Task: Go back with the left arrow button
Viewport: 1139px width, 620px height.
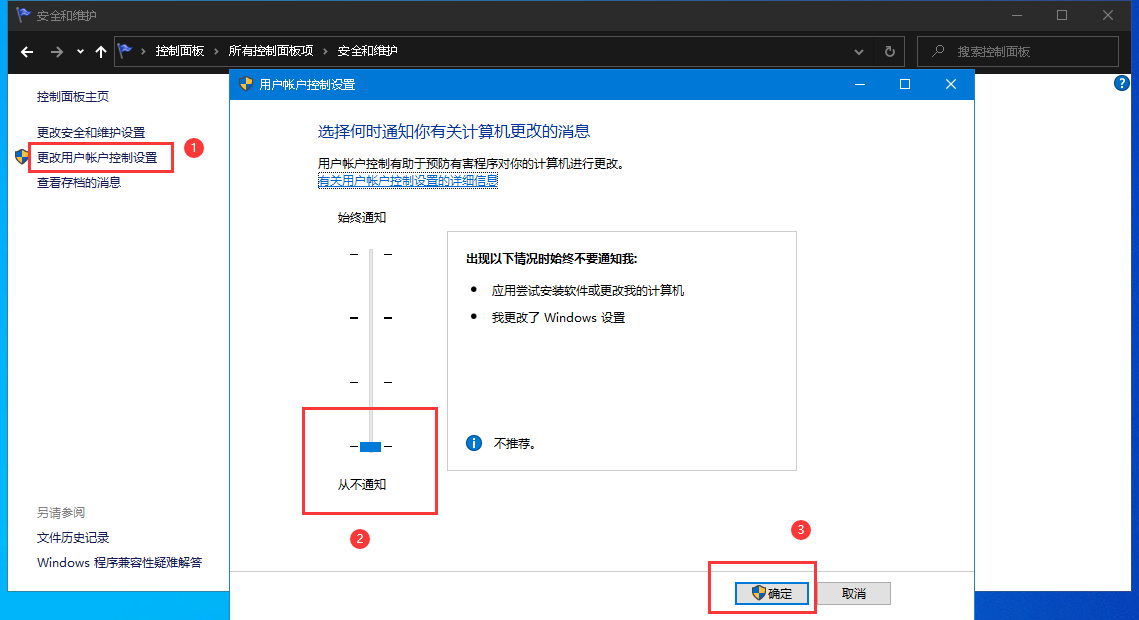Action: (x=27, y=52)
